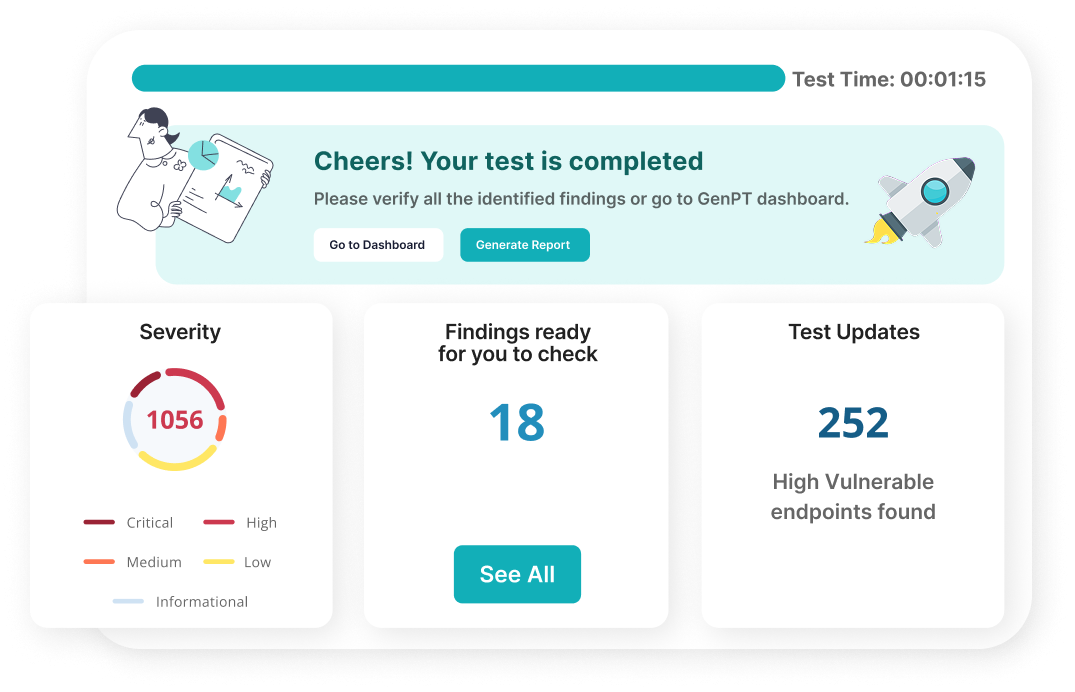Click the Critical legend label text
1075x692 pixels.
point(149,523)
